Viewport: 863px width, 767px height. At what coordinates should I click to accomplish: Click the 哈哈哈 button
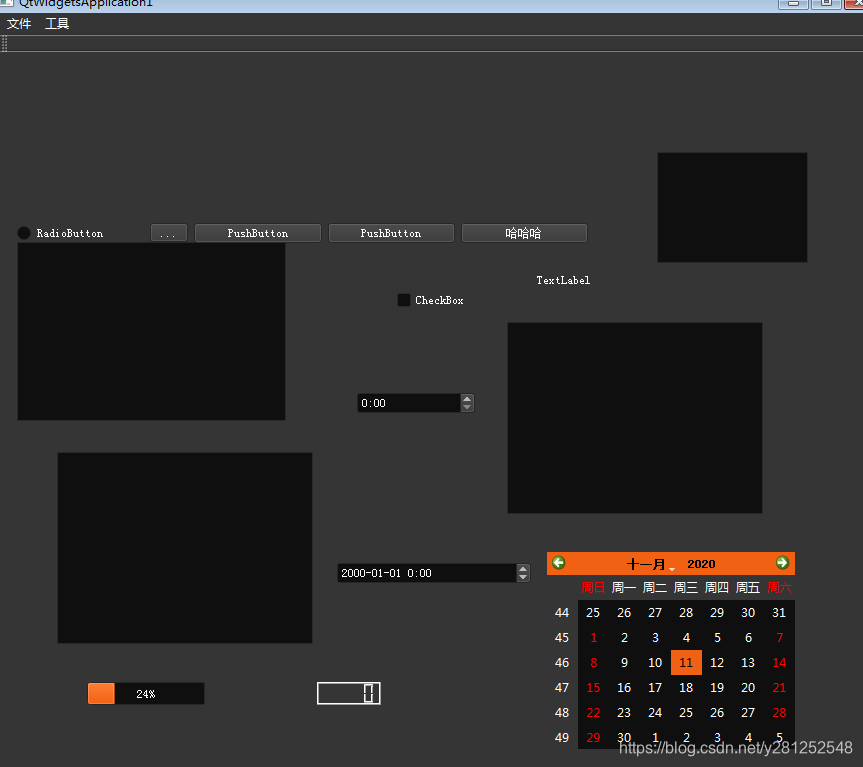524,233
